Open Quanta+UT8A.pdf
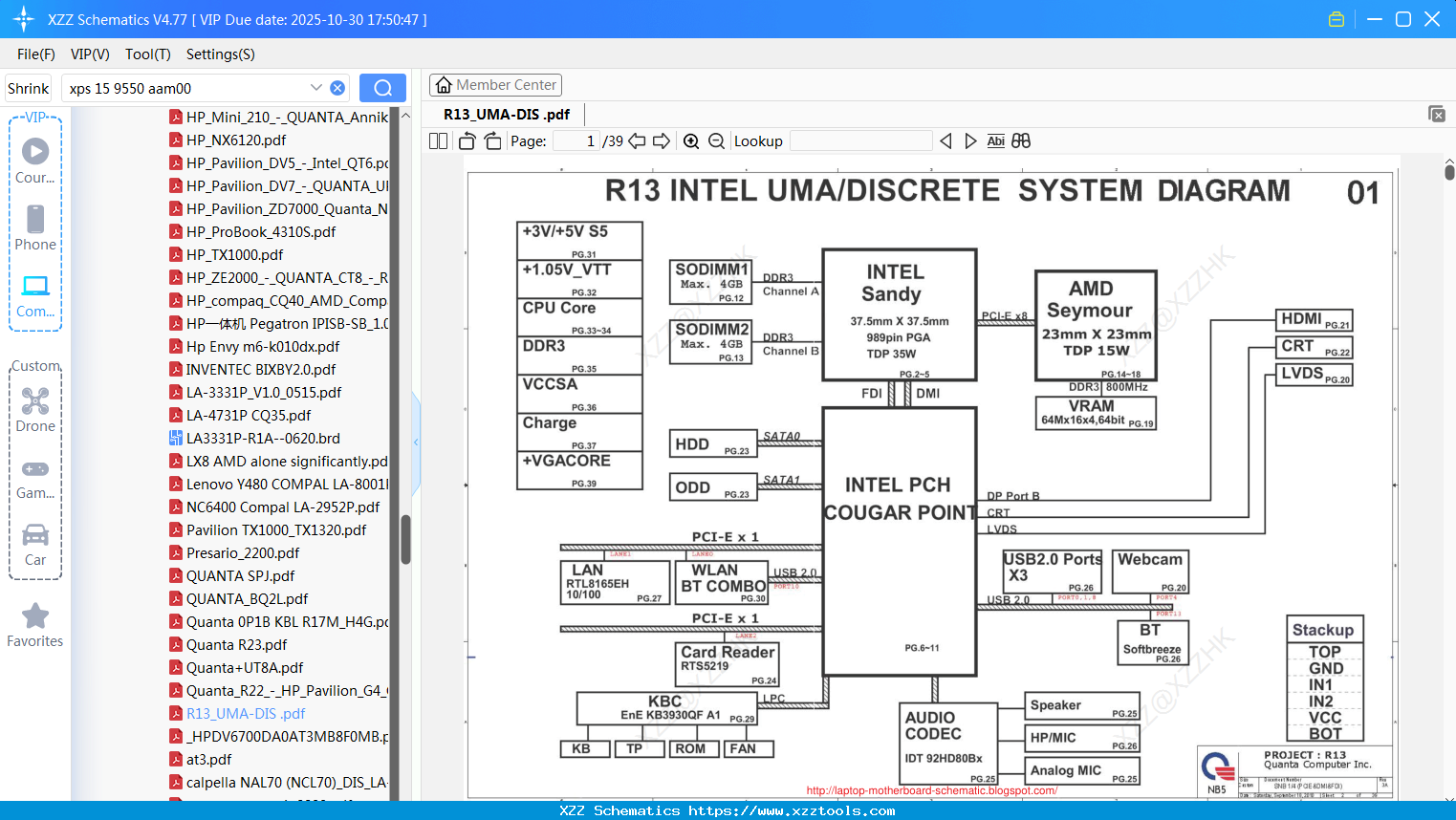Viewport: 1456px width, 820px height. [x=245, y=667]
